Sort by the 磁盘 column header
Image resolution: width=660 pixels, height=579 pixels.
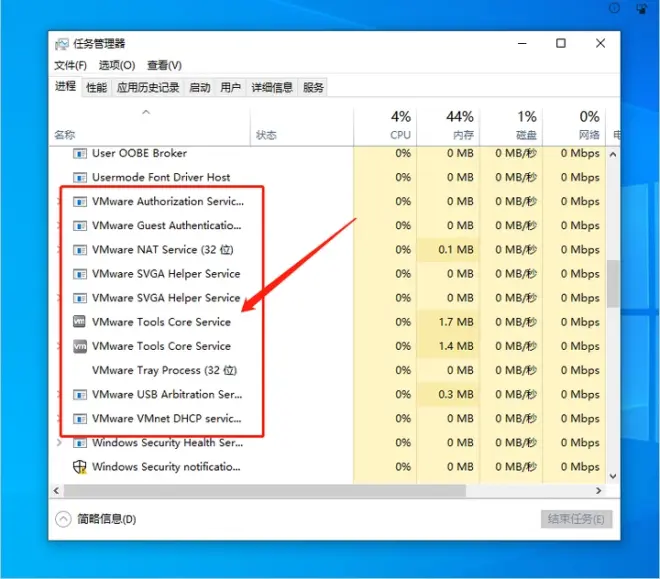click(x=511, y=126)
